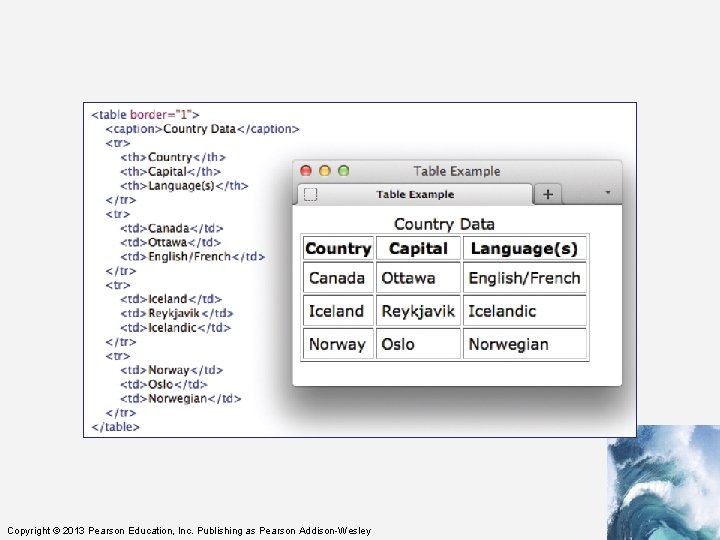Click the Capital header cell

(418, 248)
